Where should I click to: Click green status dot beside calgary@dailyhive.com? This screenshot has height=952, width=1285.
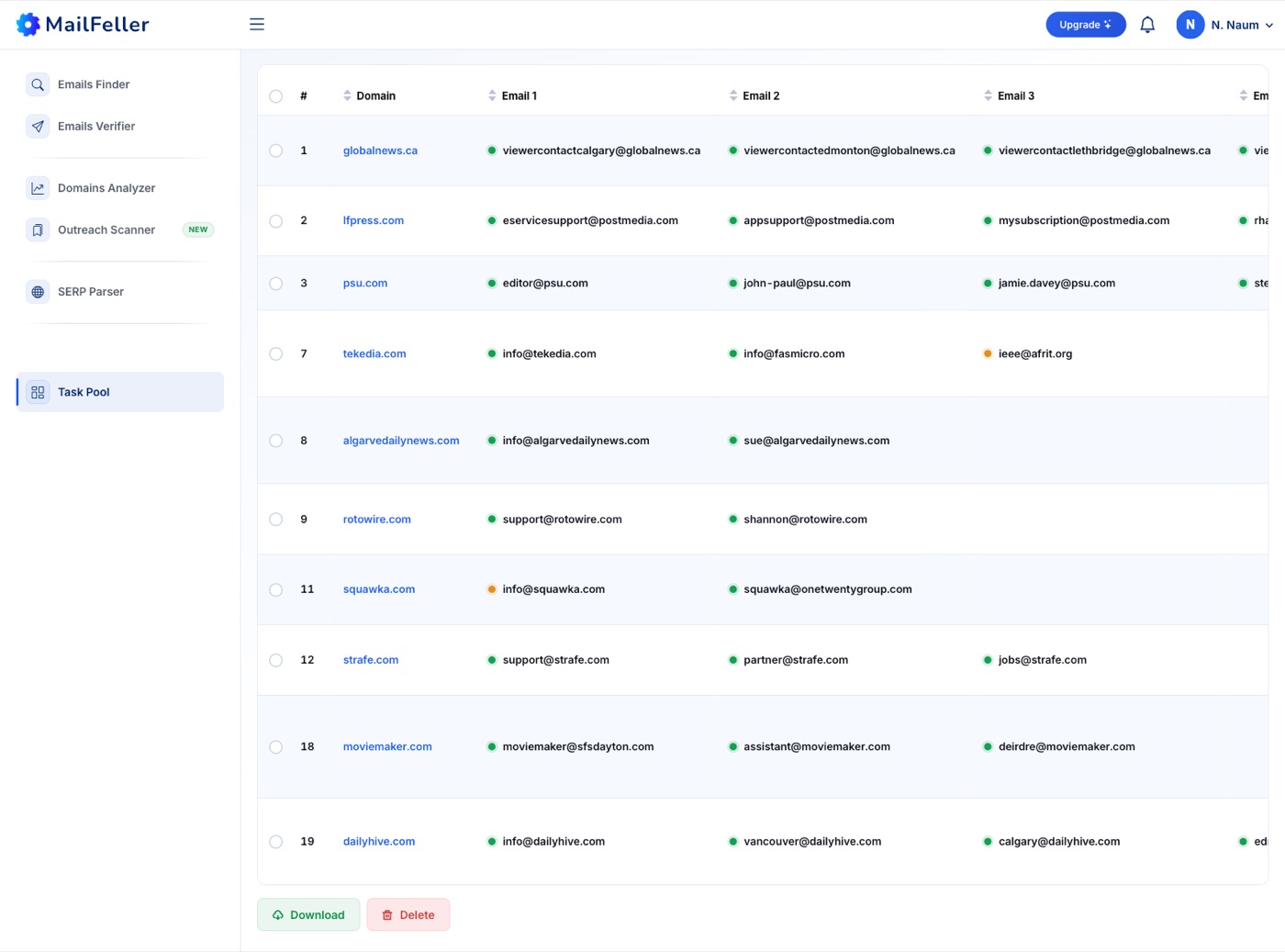pyautogui.click(x=988, y=842)
